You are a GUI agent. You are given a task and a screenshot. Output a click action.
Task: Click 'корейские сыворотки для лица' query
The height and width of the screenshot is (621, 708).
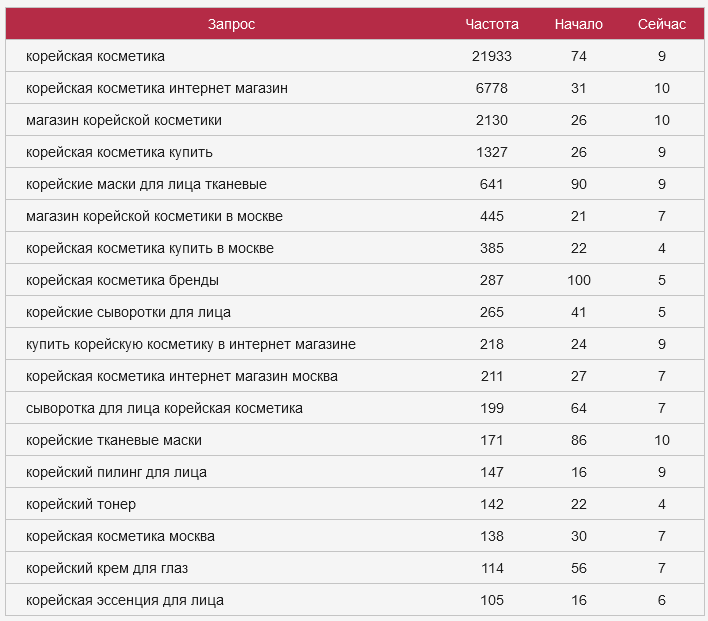coord(128,312)
